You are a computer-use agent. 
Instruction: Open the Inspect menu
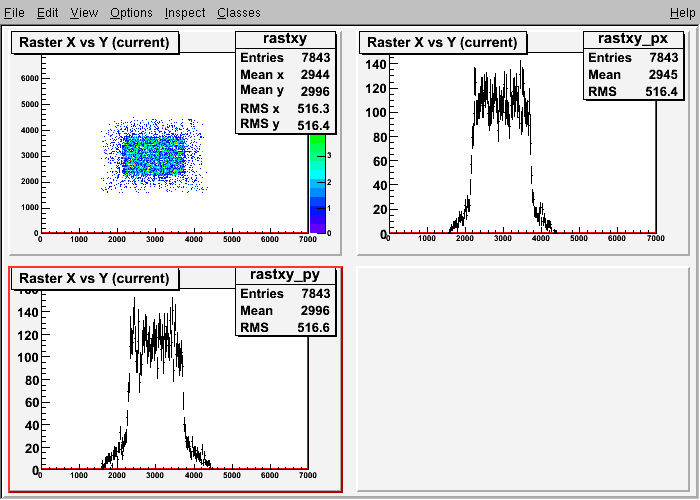185,12
